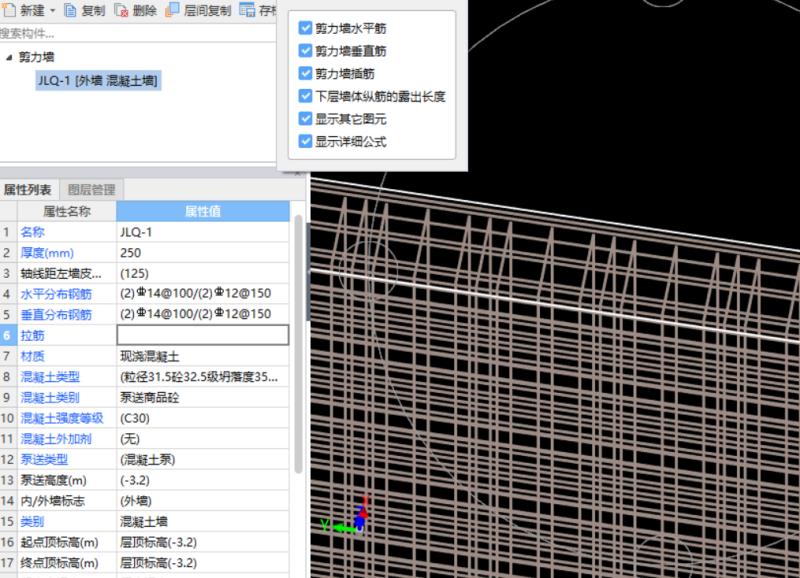Click the 层间复制 icon
Screen dimensions: 800x578
pos(172,10)
